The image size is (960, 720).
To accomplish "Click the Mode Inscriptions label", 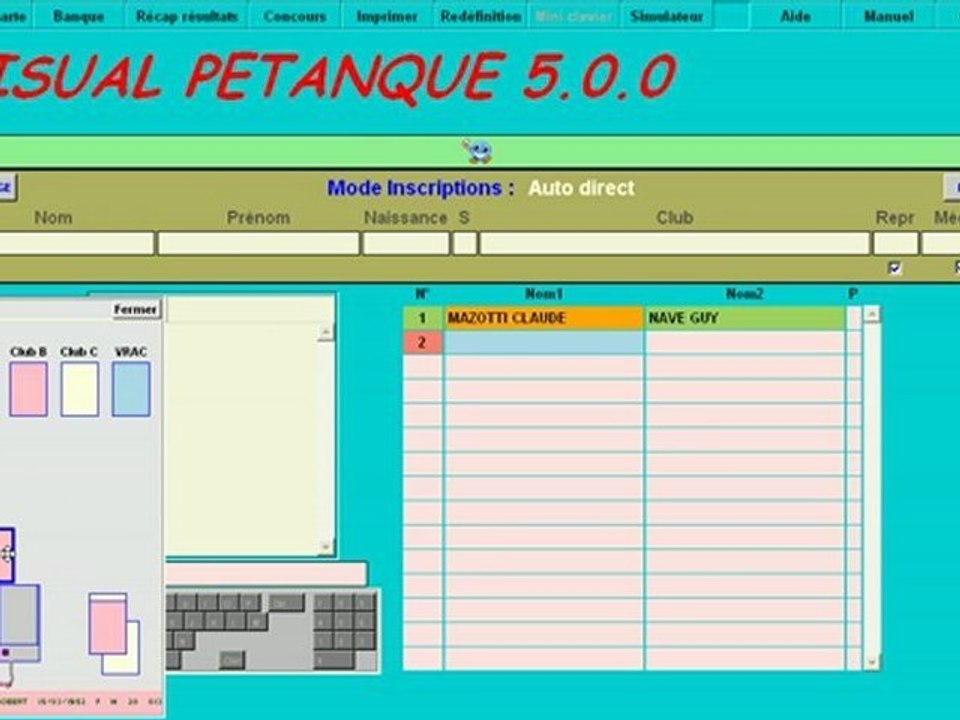I will point(421,188).
